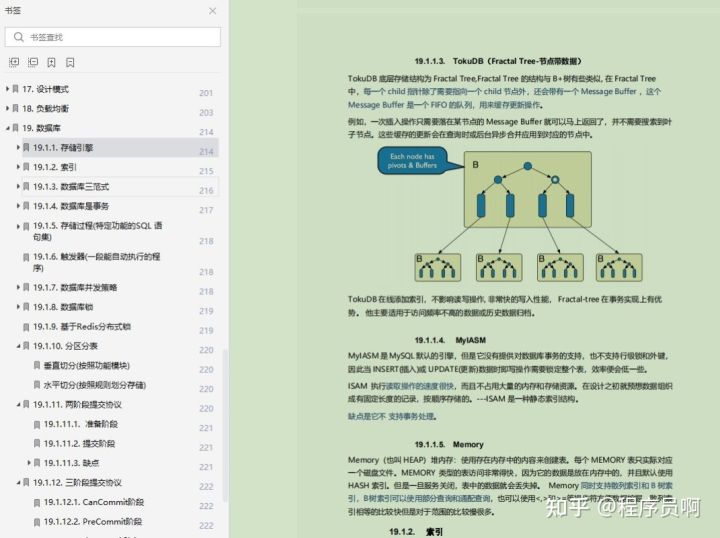
Task: Expand the 18. 负载均衡 bookmark
Action: tap(7, 108)
